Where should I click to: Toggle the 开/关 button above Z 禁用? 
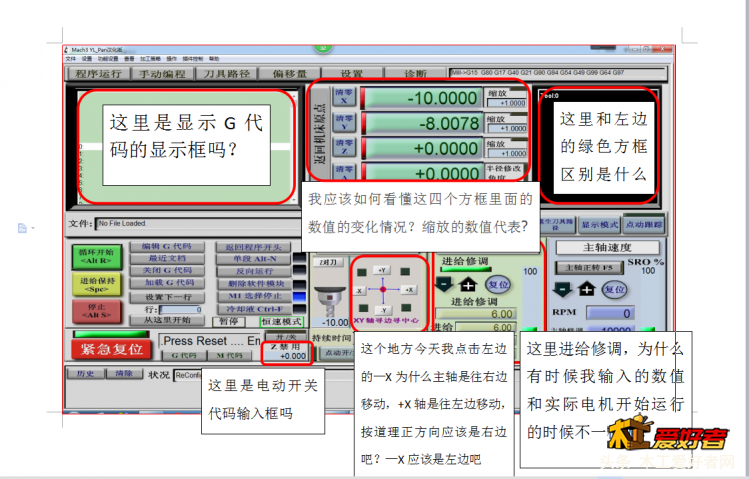point(286,336)
